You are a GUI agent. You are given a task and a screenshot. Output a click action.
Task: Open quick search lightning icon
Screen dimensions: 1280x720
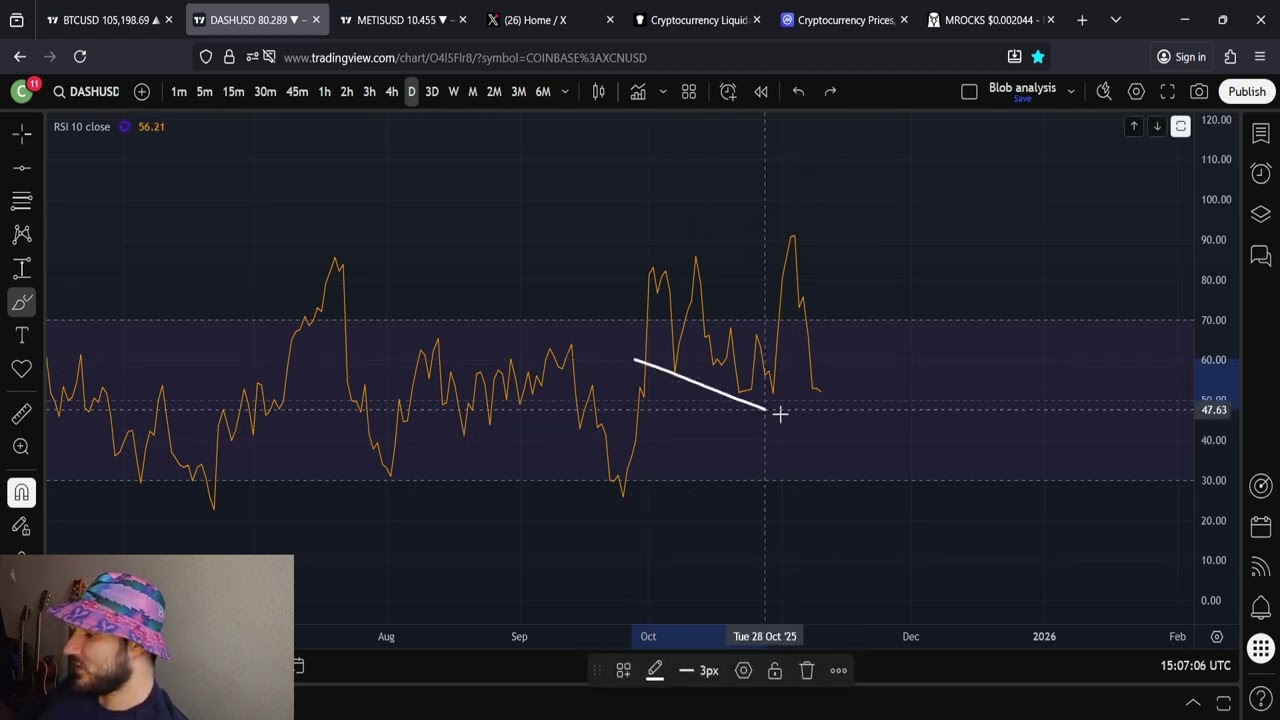coord(1104,91)
